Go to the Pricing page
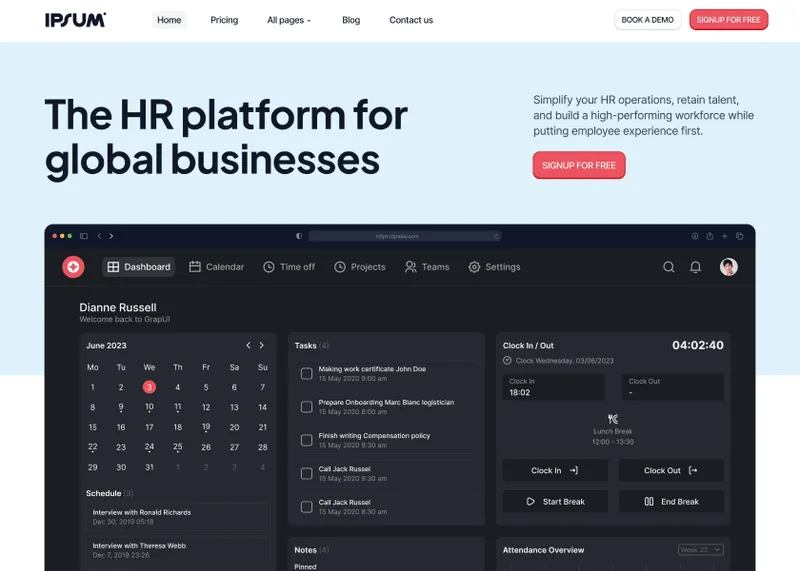 click(x=224, y=20)
